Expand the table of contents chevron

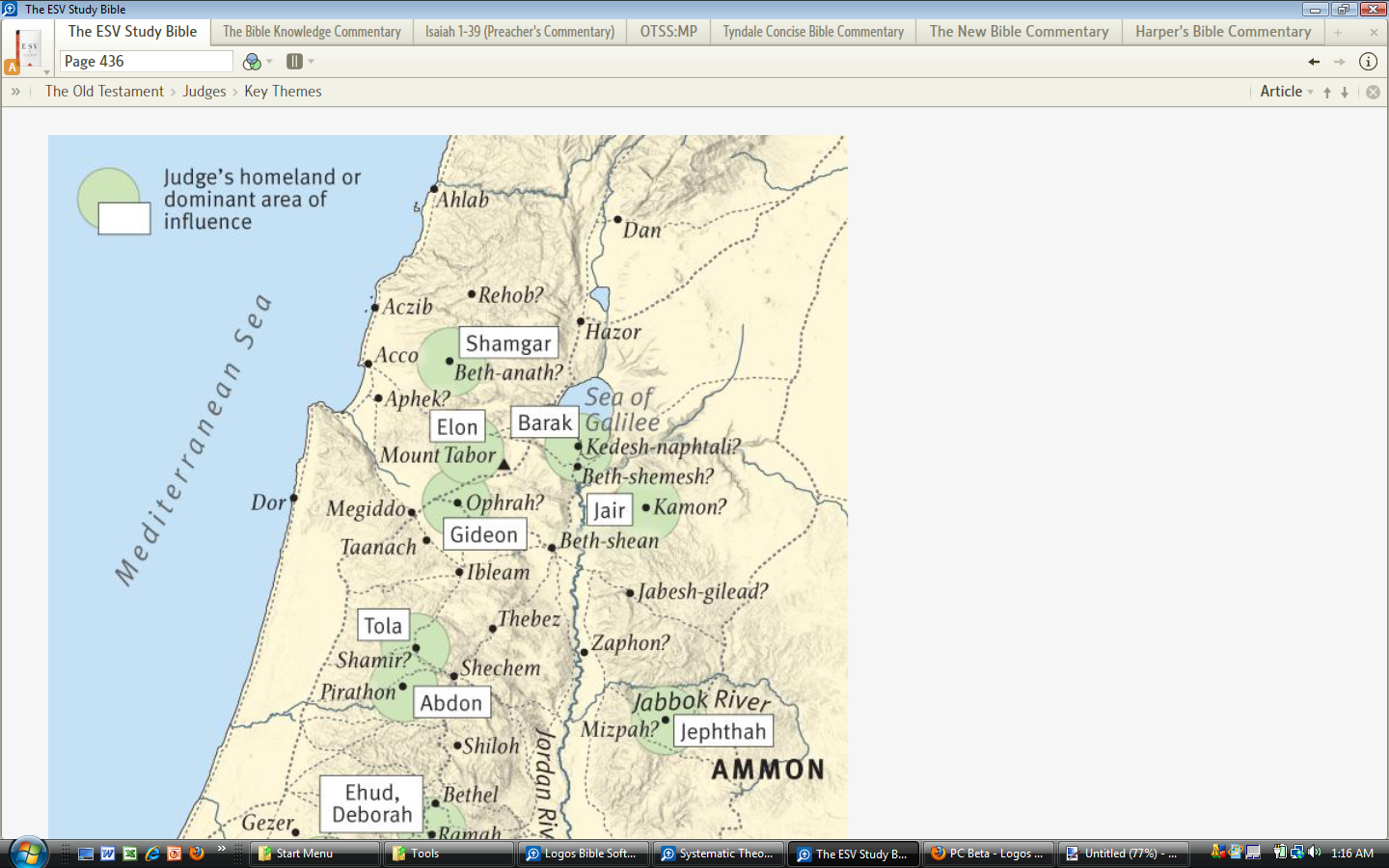tap(15, 92)
